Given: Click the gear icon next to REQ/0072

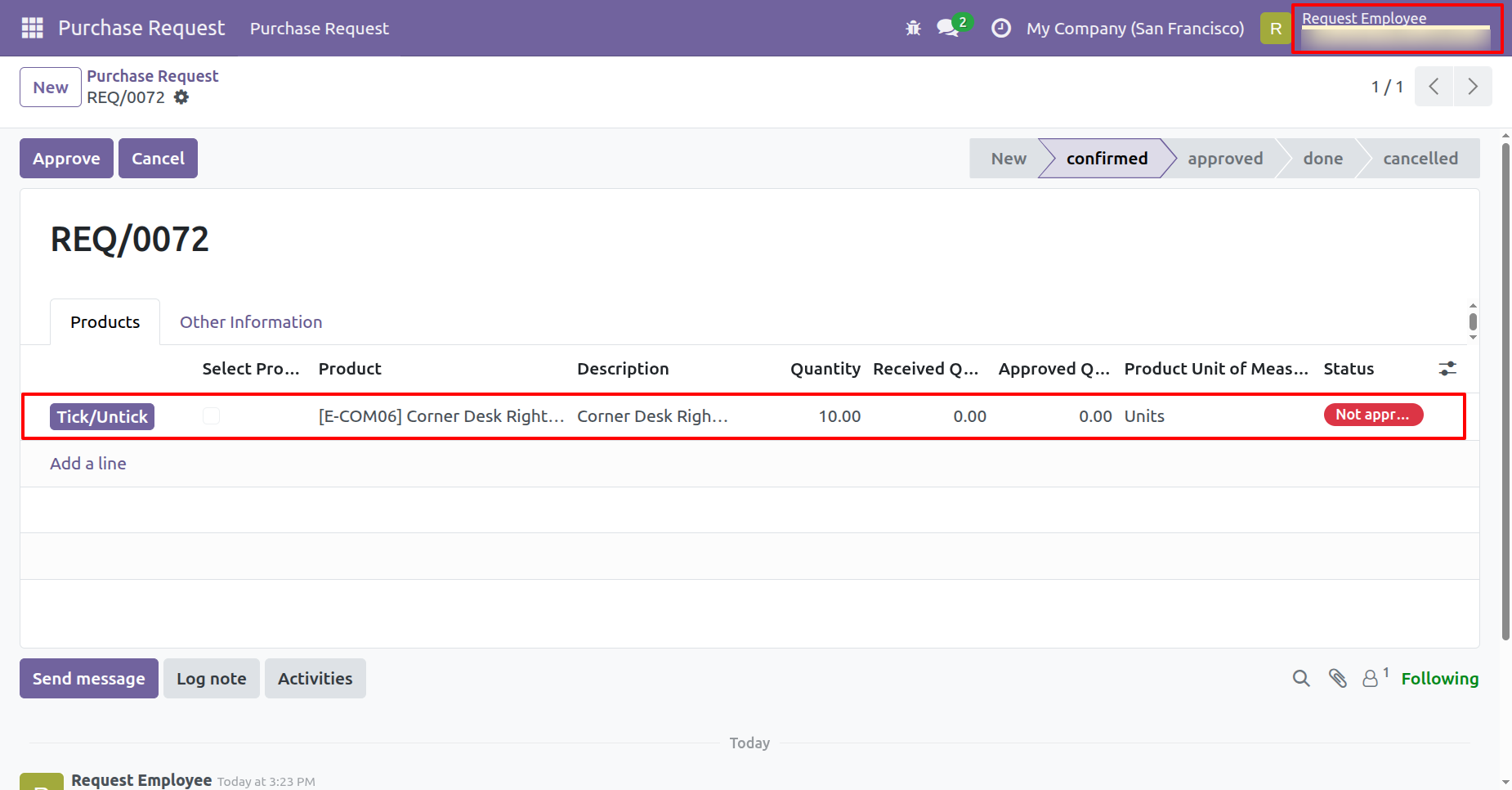Looking at the screenshot, I should point(181,97).
